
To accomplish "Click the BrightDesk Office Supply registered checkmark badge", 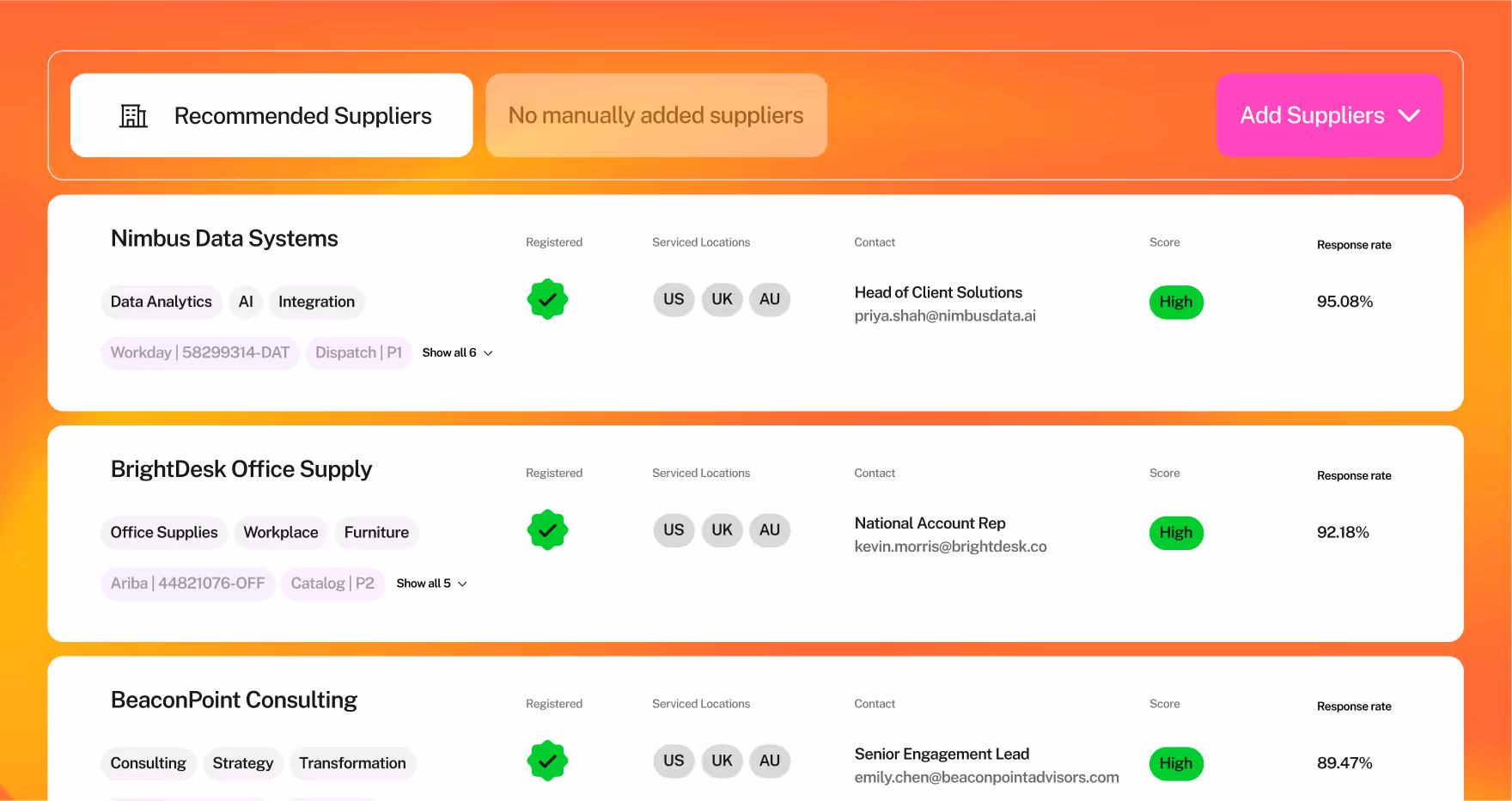I will pos(547,530).
